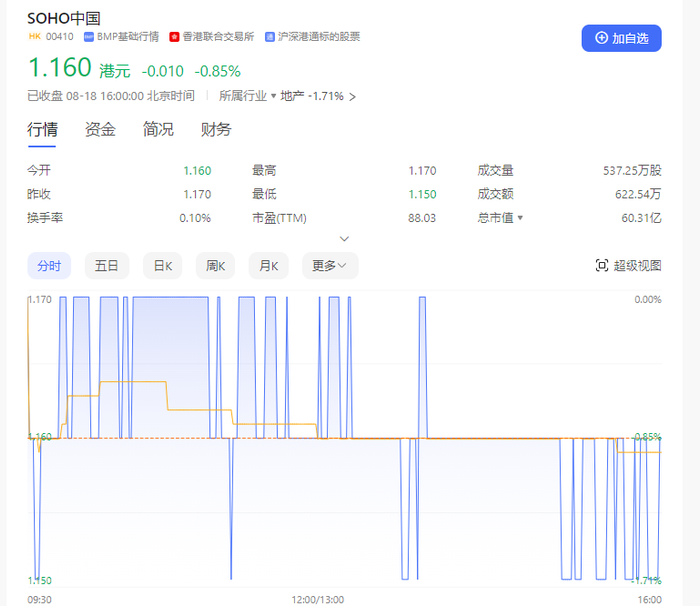Screen dimensions: 700x606
Task: Click the 最低 value 1.150
Action: [x=422, y=194]
